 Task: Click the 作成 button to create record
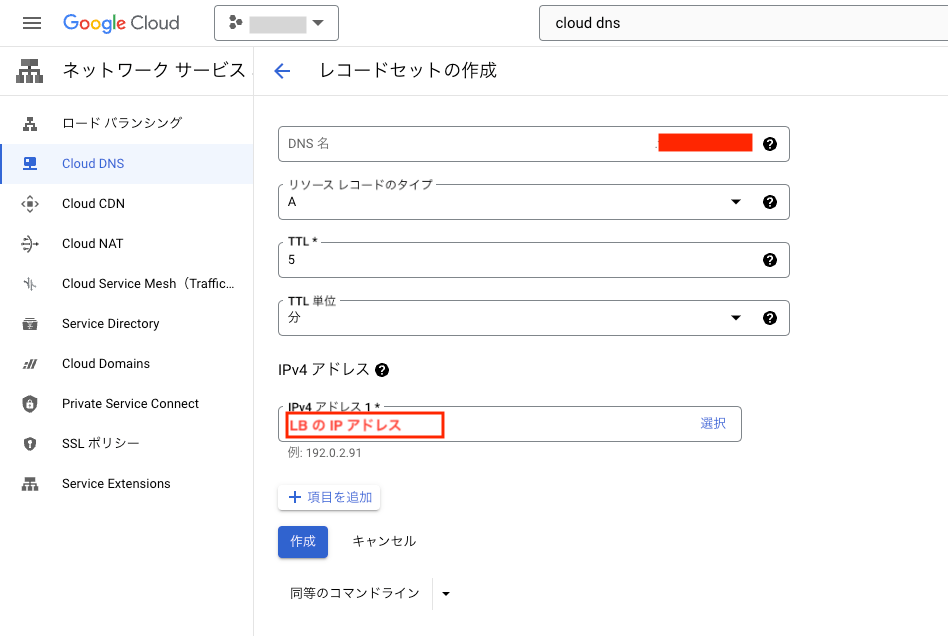(x=302, y=541)
